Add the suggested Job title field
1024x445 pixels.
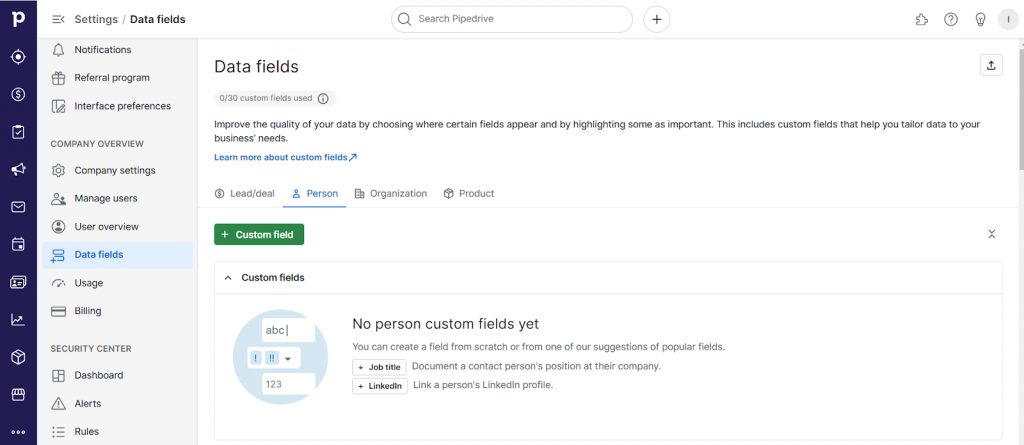pyautogui.click(x=379, y=367)
